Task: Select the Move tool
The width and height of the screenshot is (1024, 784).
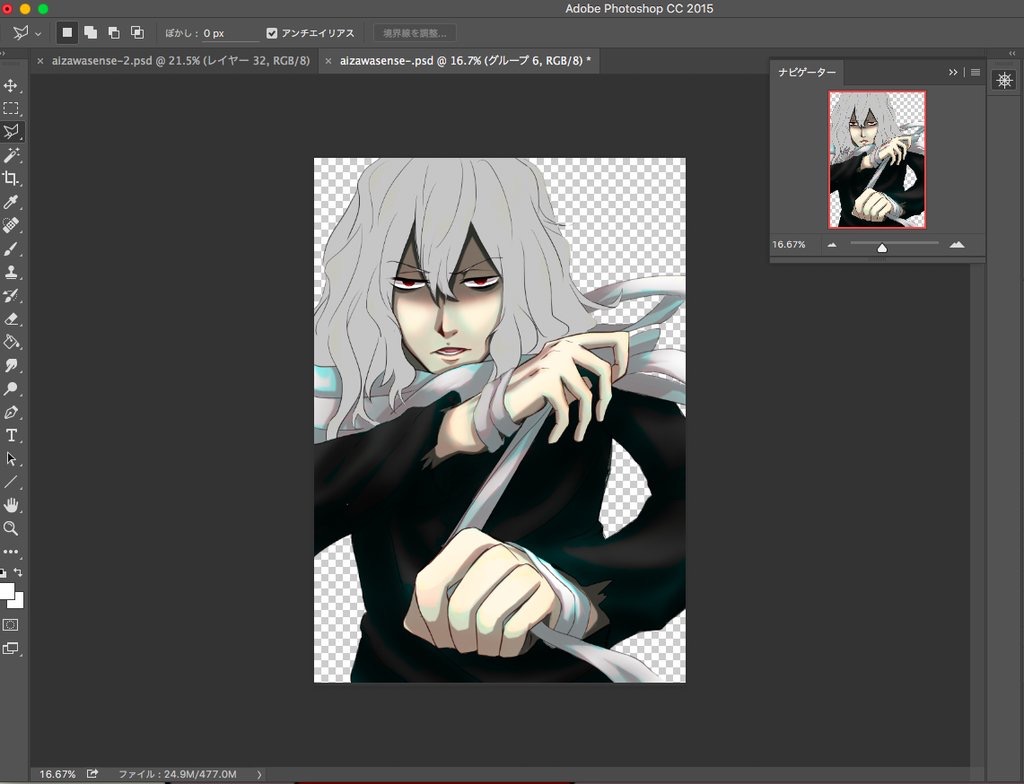Action: coord(11,86)
